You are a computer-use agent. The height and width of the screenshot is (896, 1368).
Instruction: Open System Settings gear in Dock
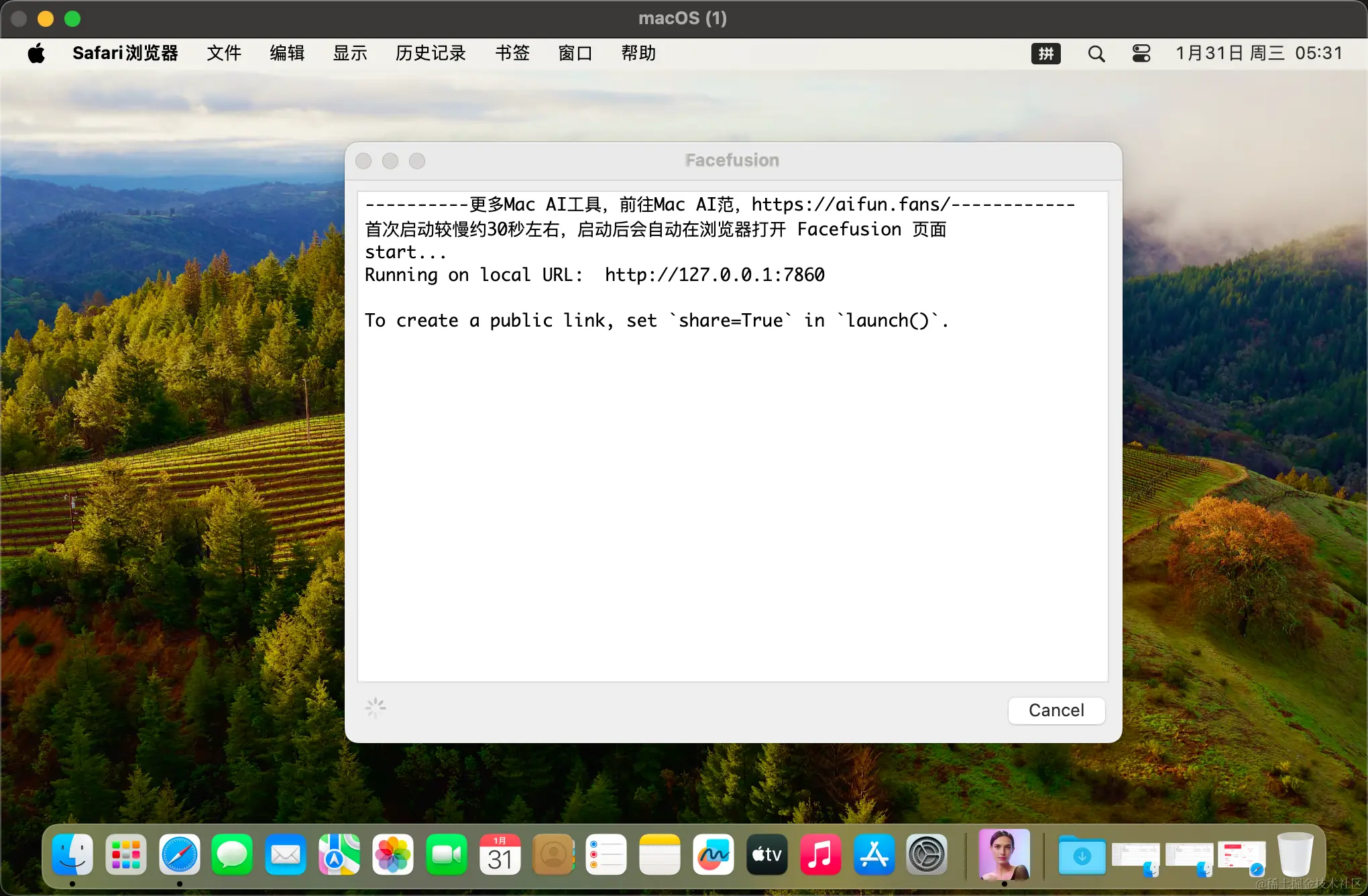point(927,855)
